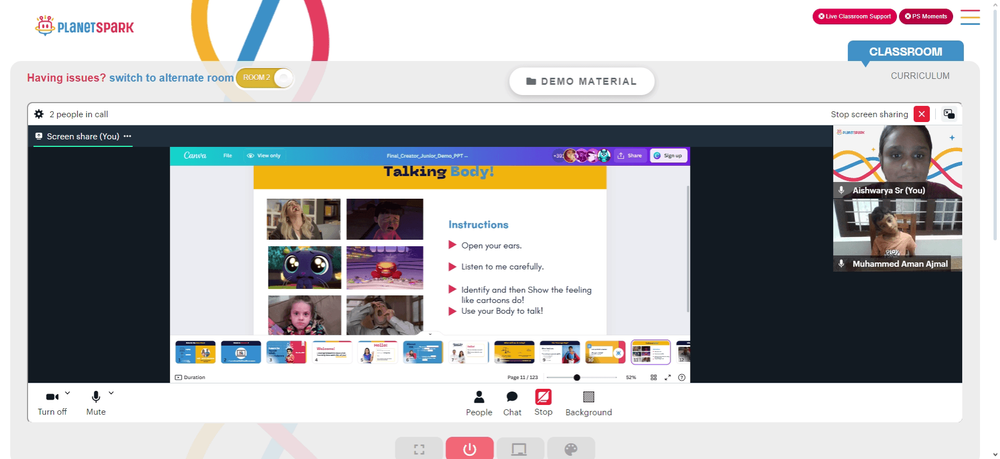Open DEMO MATERIAL folder button
The width and height of the screenshot is (1000, 459).
click(x=582, y=82)
